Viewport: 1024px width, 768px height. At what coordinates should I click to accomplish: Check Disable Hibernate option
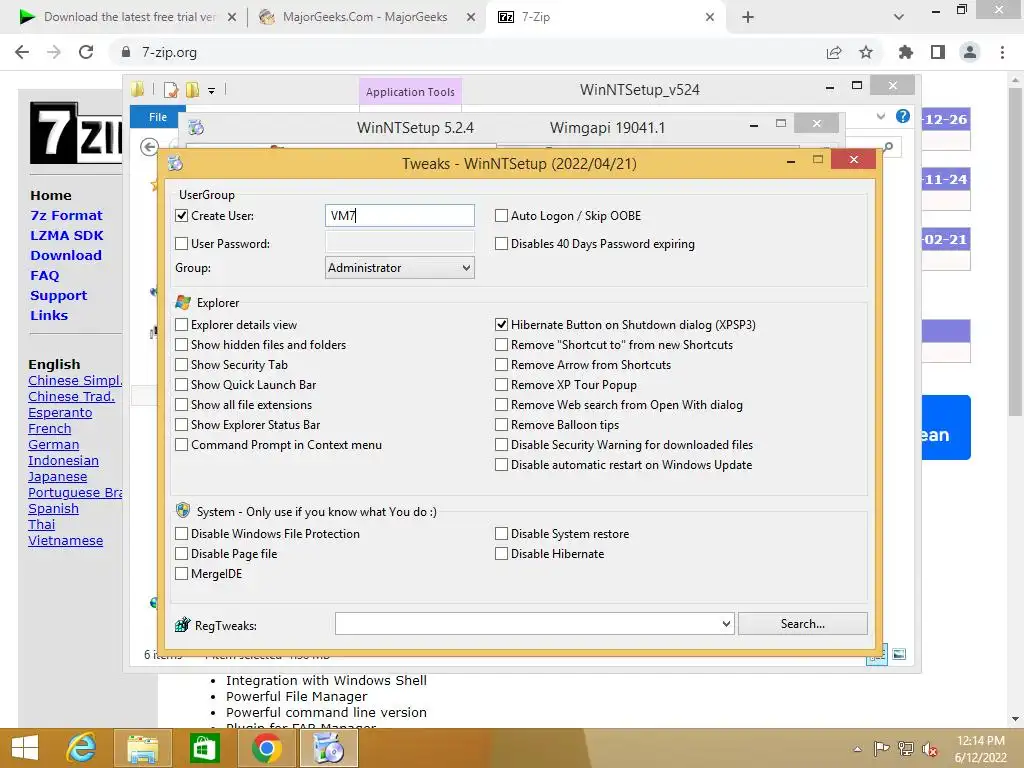(502, 554)
